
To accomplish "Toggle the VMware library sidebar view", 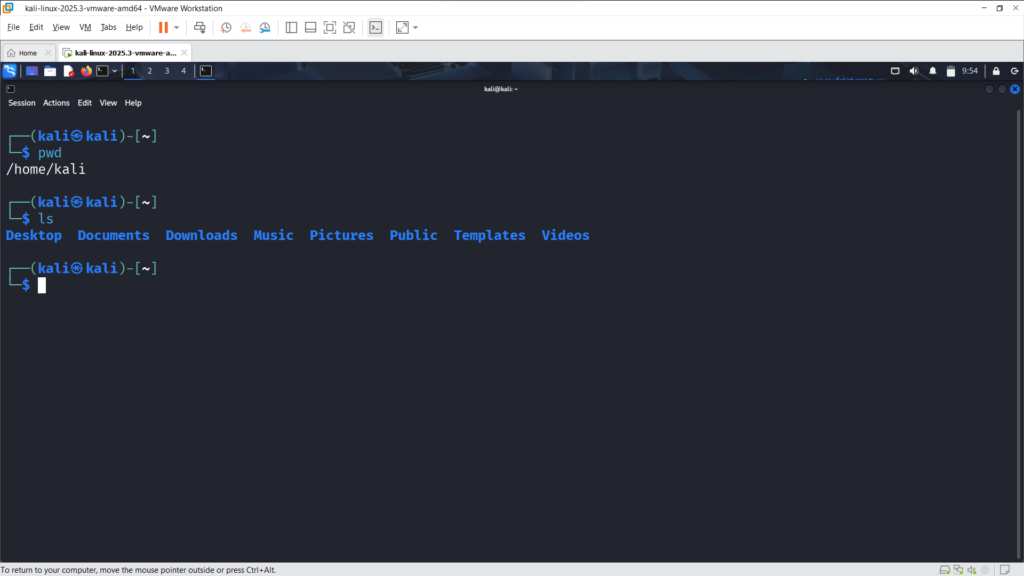I will pyautogui.click(x=291, y=27).
